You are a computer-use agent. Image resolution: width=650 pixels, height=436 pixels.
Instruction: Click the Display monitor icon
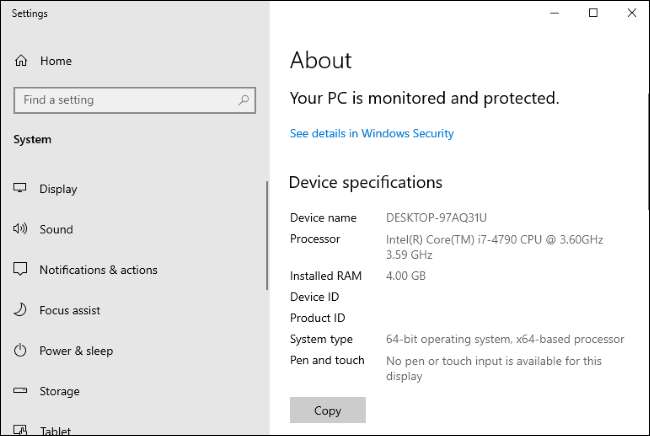[x=20, y=189]
